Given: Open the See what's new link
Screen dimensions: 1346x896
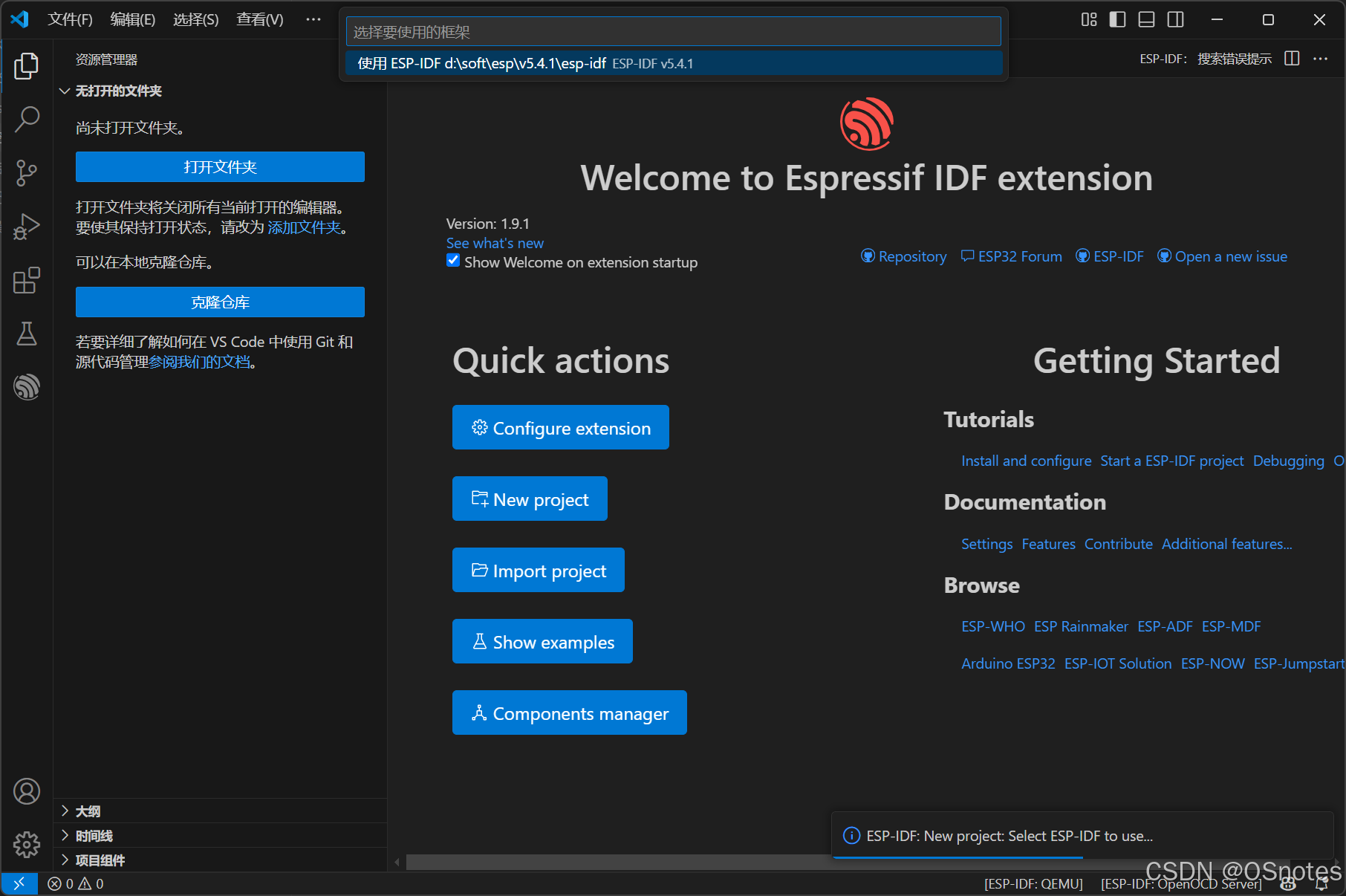Looking at the screenshot, I should 495,243.
